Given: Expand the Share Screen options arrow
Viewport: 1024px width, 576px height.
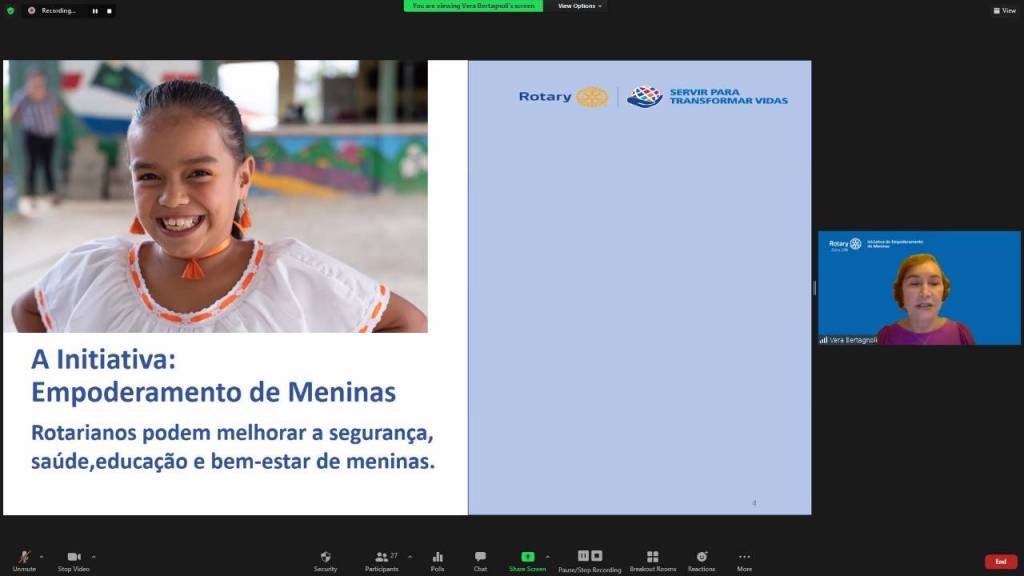Looking at the screenshot, I should (547, 556).
